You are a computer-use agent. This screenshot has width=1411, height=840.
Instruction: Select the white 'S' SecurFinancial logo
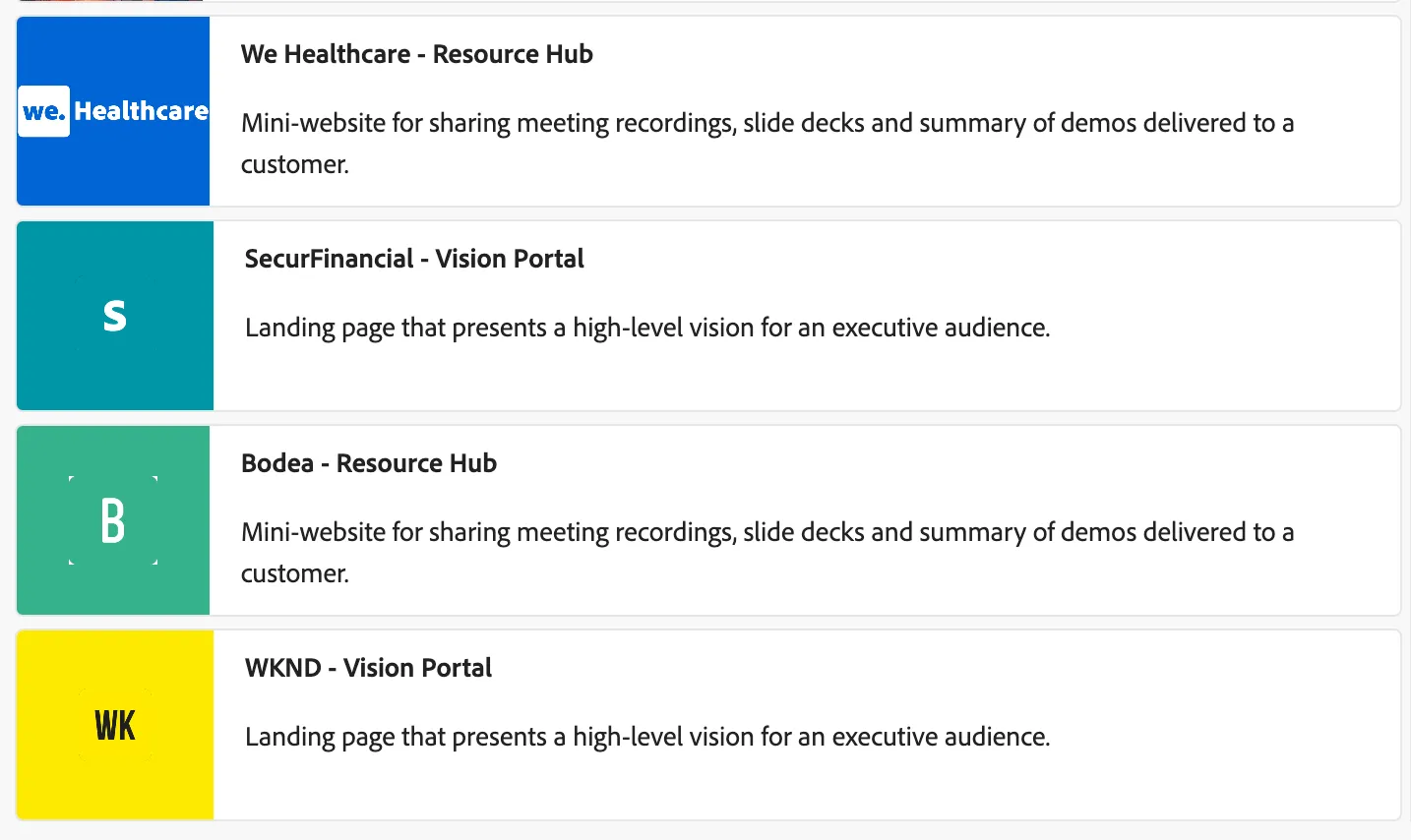[115, 316]
